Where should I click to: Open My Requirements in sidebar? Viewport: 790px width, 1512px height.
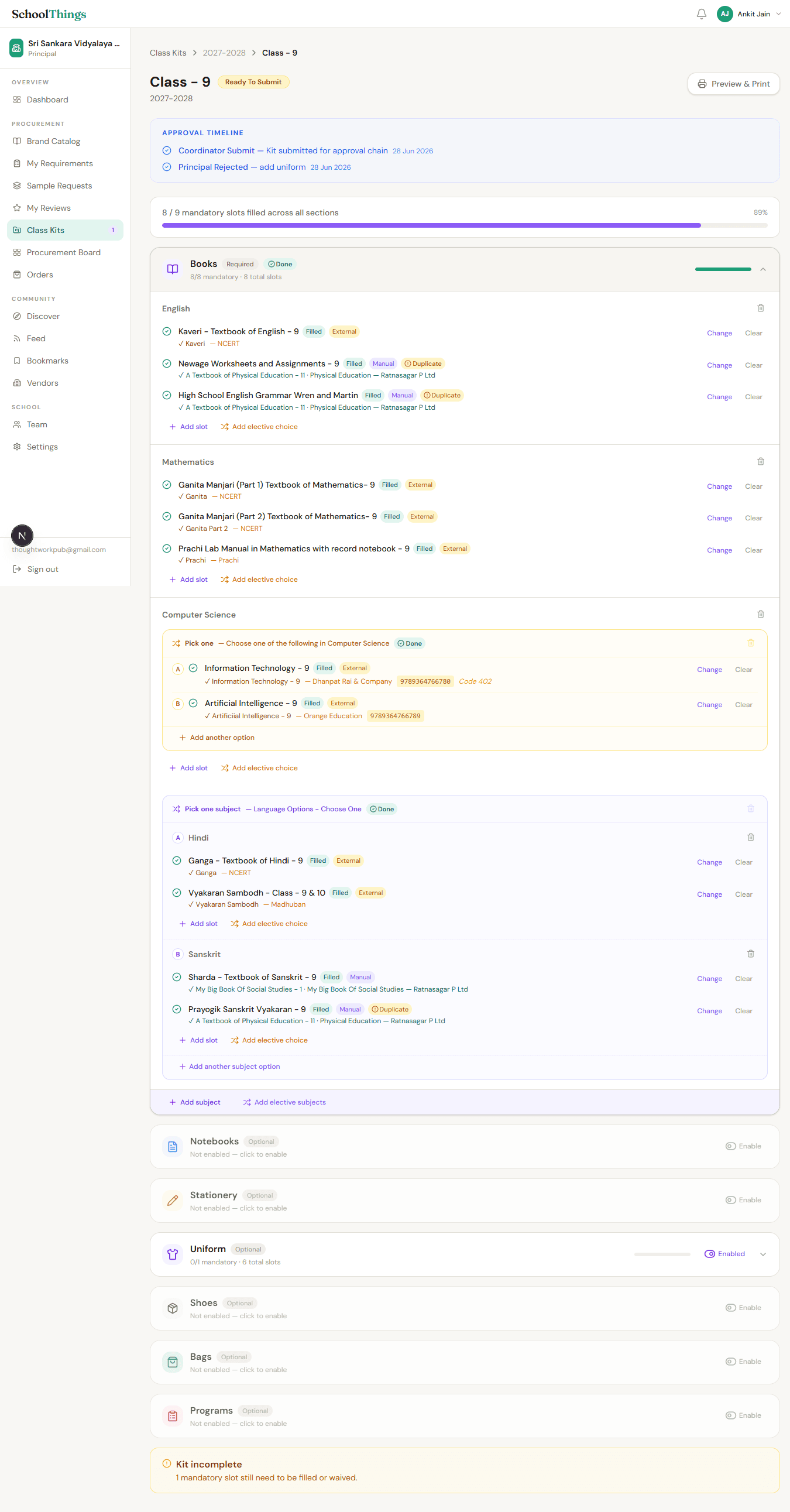click(x=65, y=164)
